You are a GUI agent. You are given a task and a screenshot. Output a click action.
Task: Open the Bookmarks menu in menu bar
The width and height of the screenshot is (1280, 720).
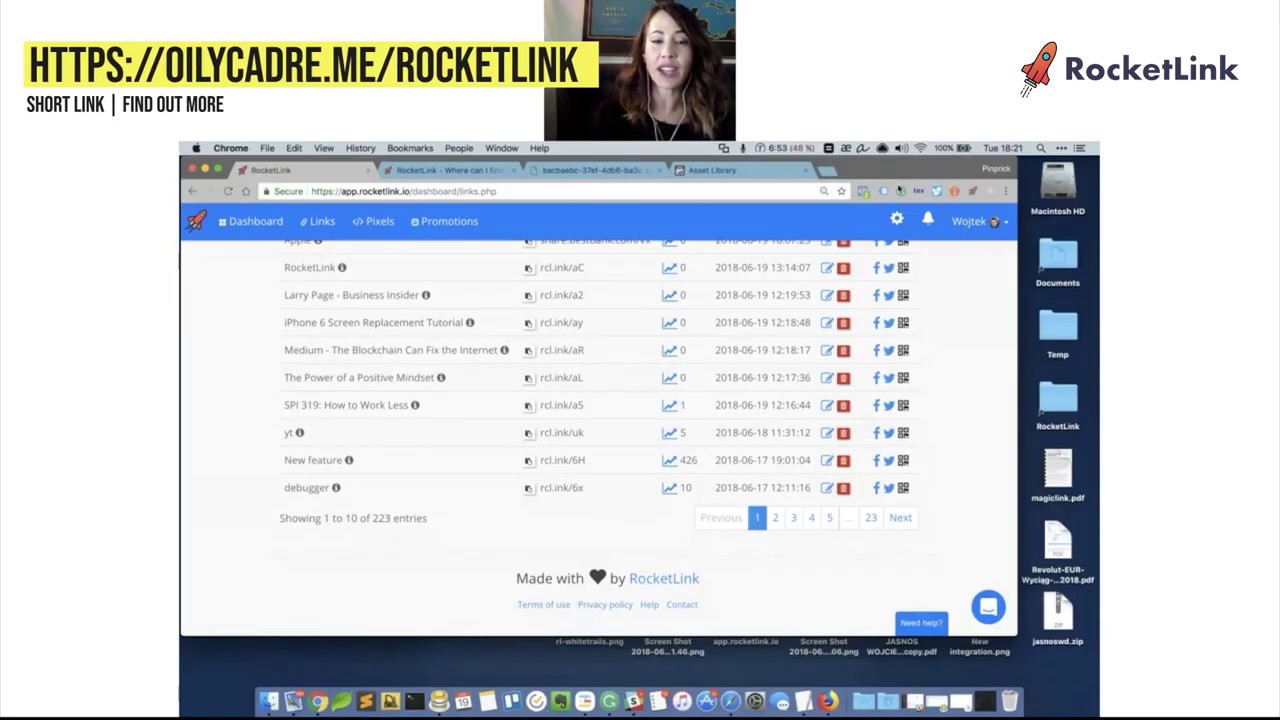(x=410, y=148)
